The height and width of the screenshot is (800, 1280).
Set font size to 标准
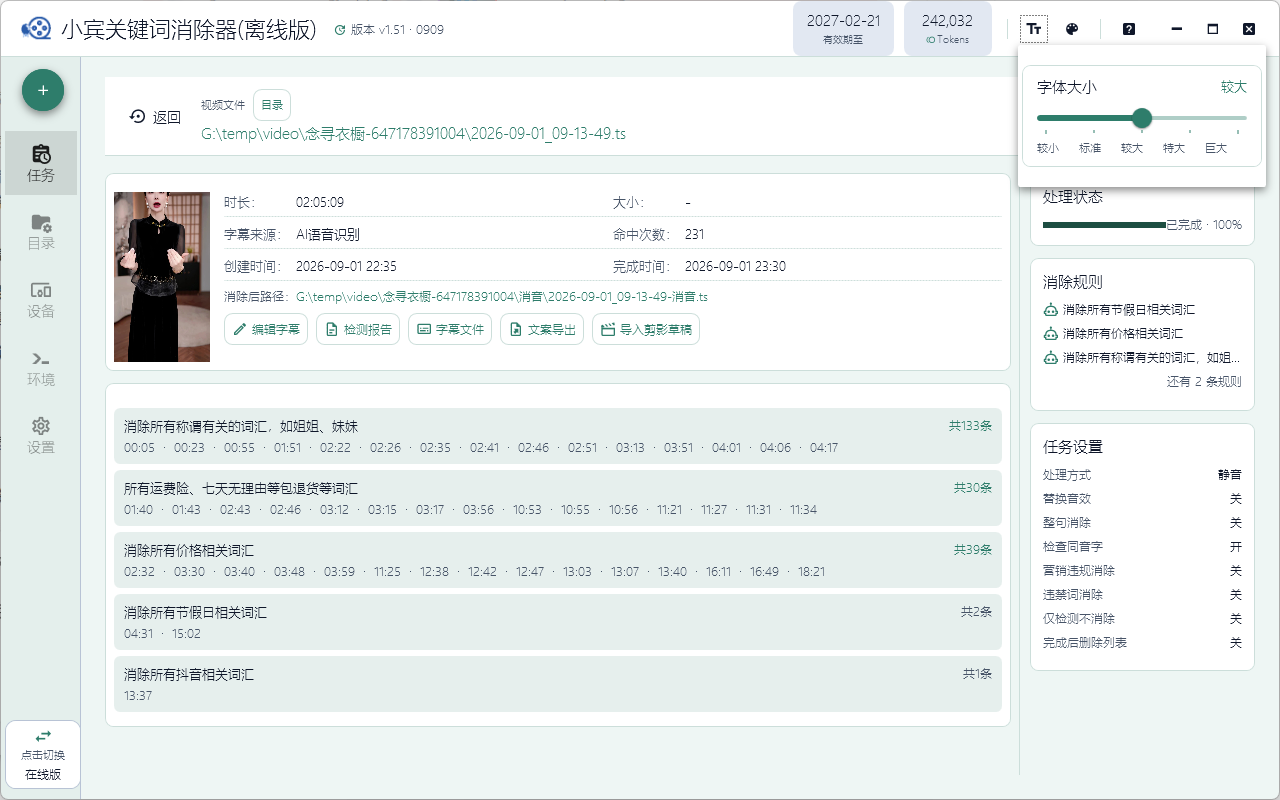1089,148
